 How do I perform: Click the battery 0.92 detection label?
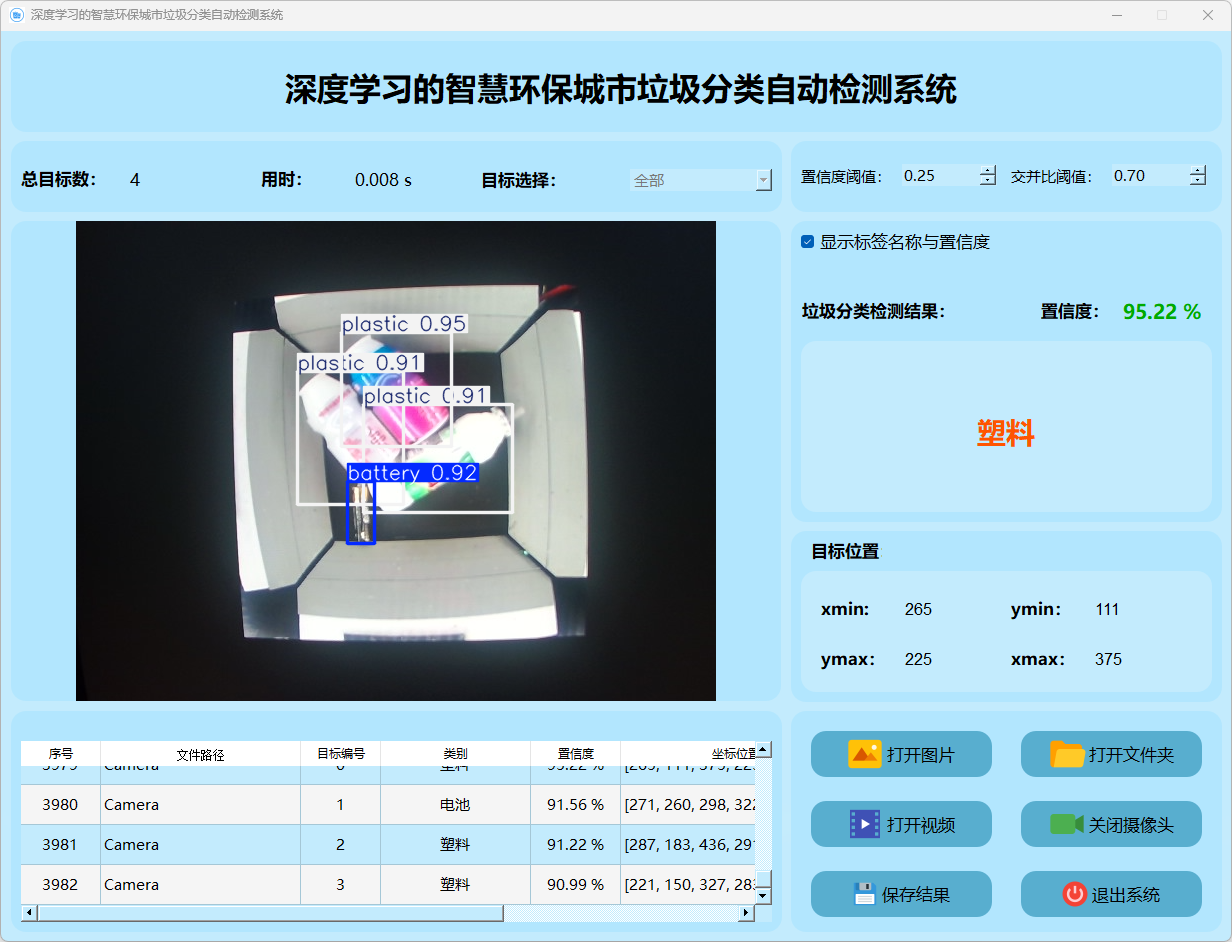(x=412, y=473)
